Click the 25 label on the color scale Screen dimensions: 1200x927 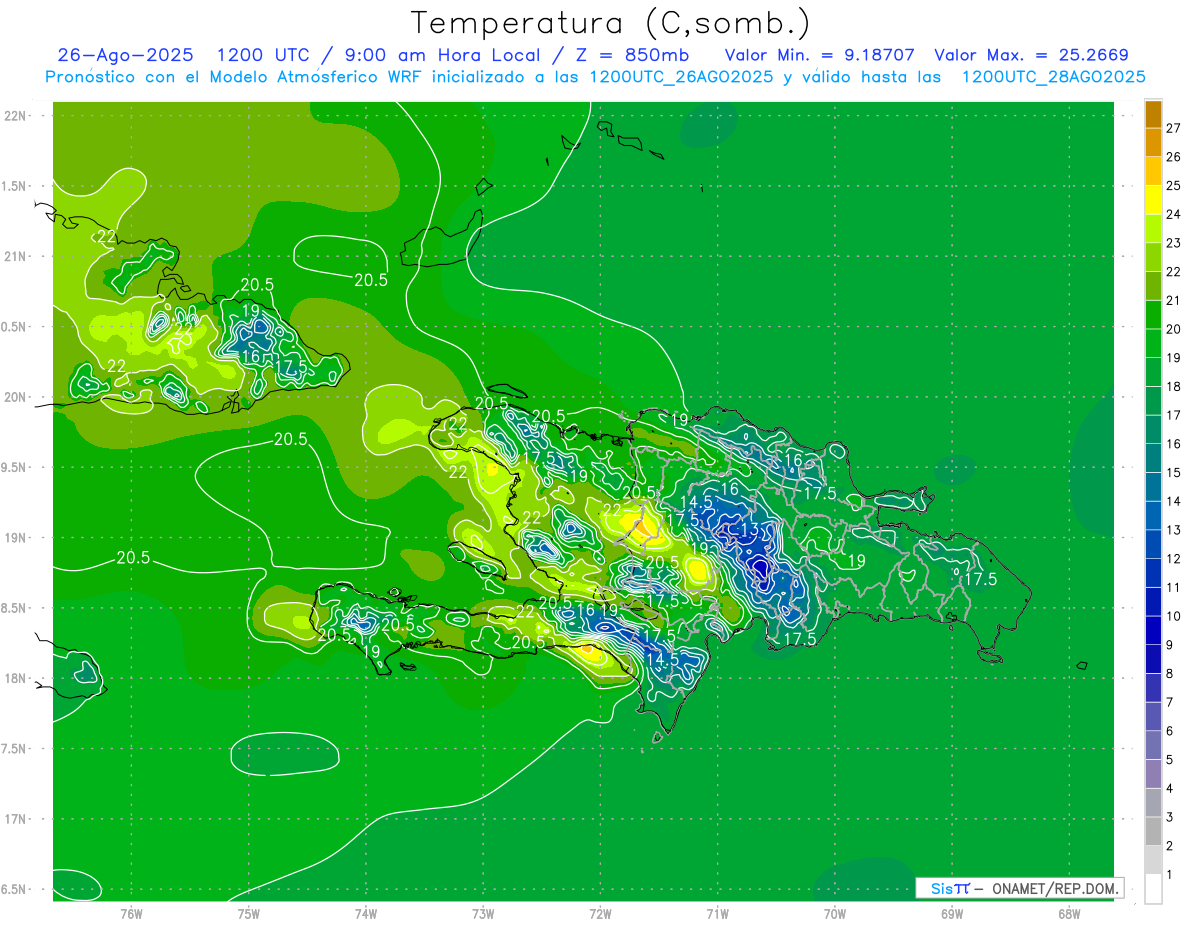(x=1173, y=185)
